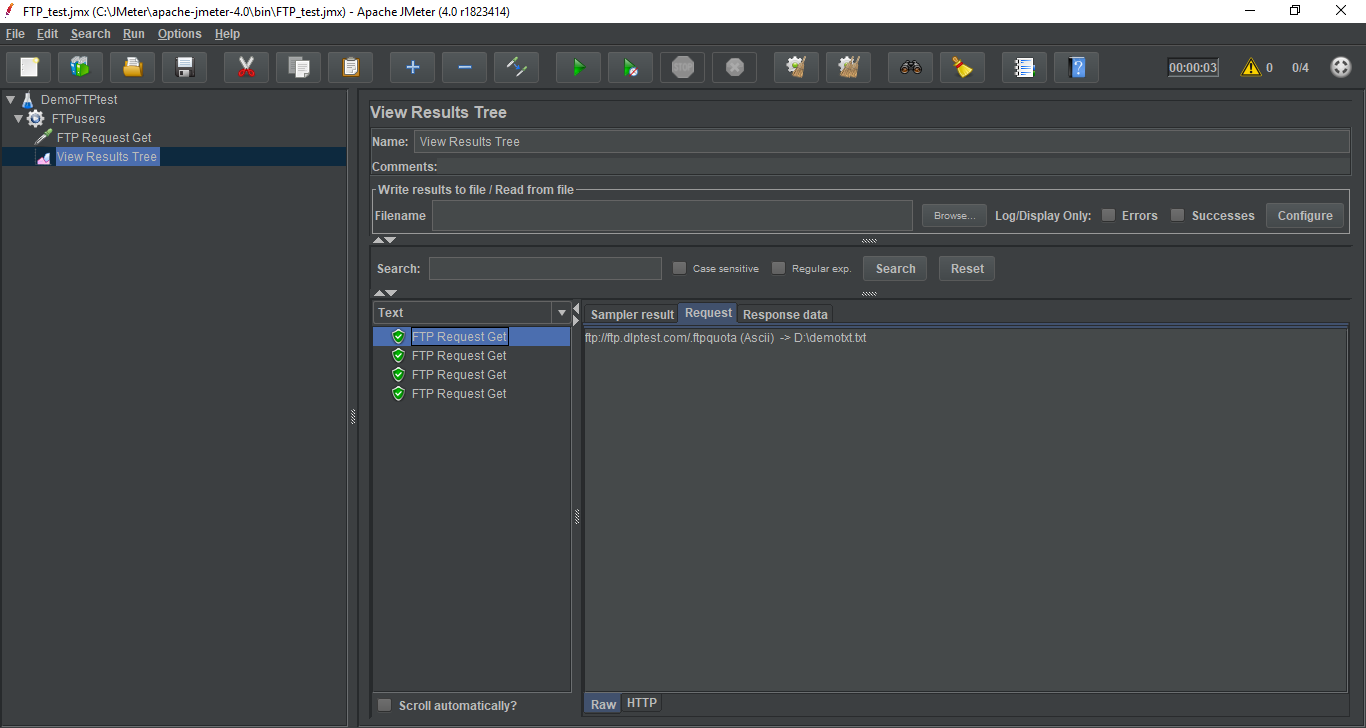Click the Filename input field
The width and height of the screenshot is (1366, 728).
(x=671, y=216)
